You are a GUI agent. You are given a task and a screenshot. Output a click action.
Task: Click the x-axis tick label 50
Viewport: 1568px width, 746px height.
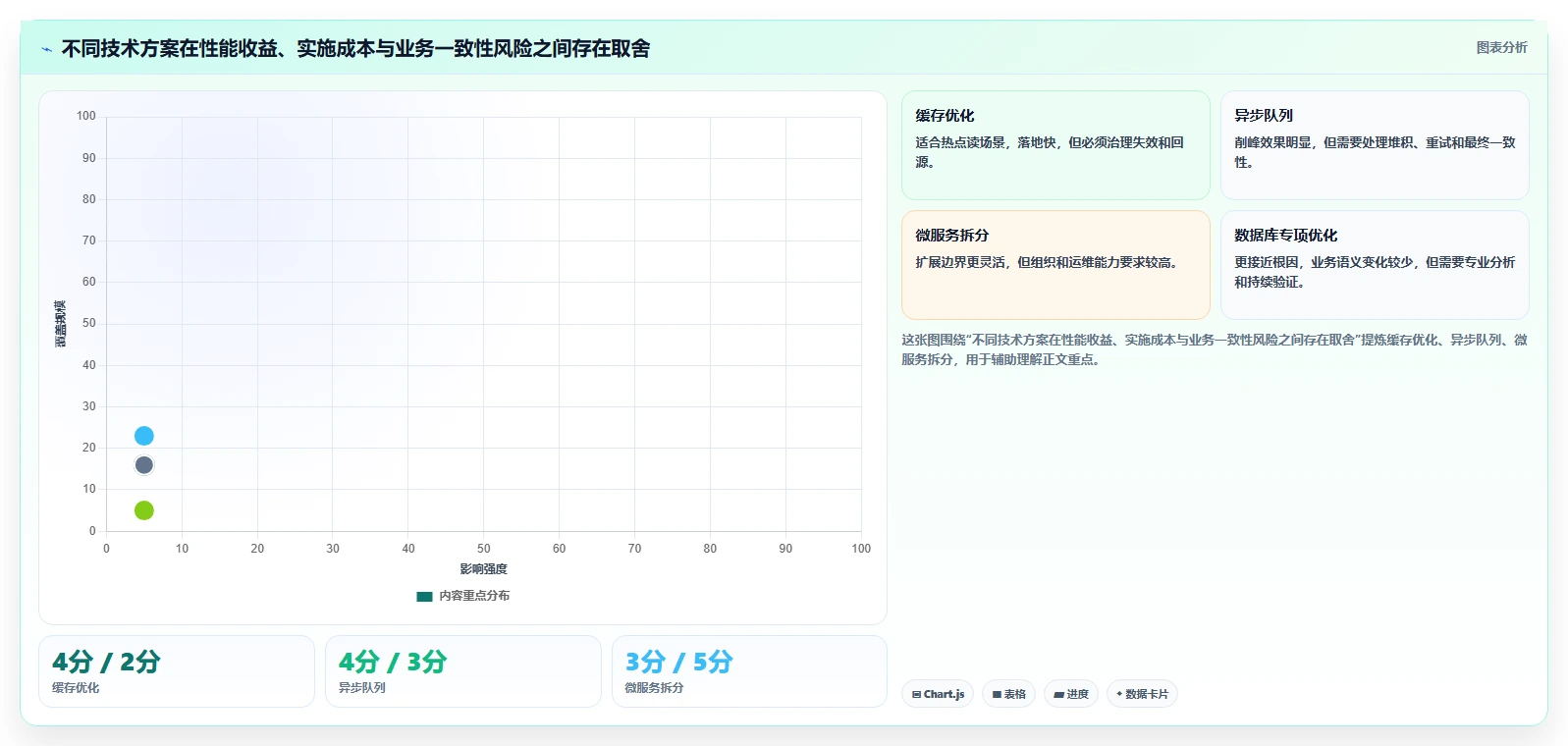point(484,549)
